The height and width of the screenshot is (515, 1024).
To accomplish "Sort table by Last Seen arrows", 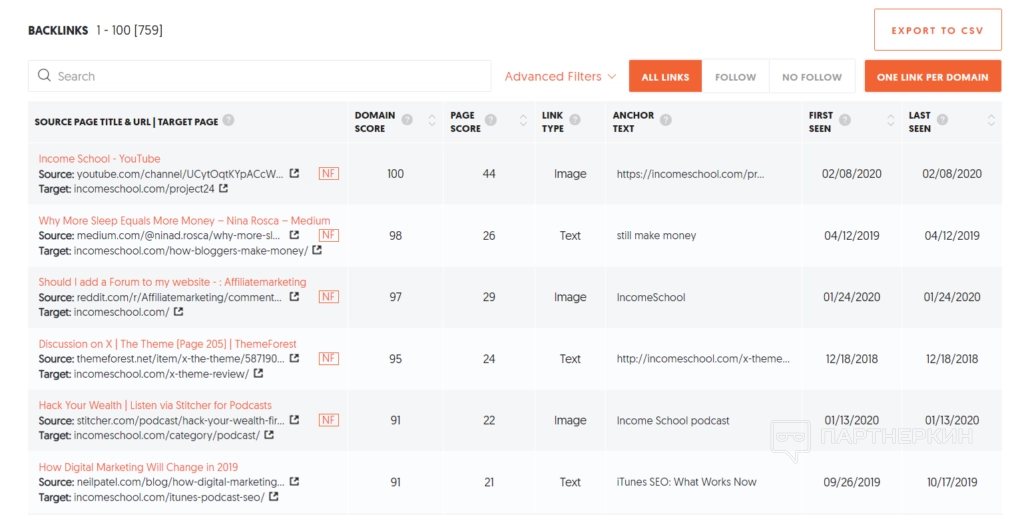I will point(991,121).
